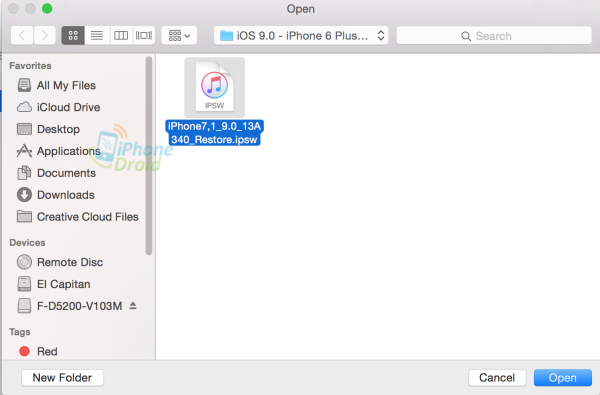Click the sidebar vertical scrollbar
600x395 pixels.
click(x=149, y=155)
